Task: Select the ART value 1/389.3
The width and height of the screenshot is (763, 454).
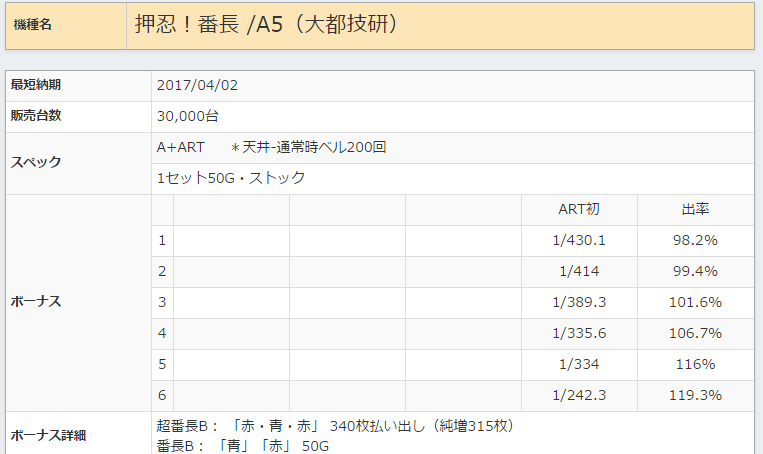Action: click(x=579, y=302)
